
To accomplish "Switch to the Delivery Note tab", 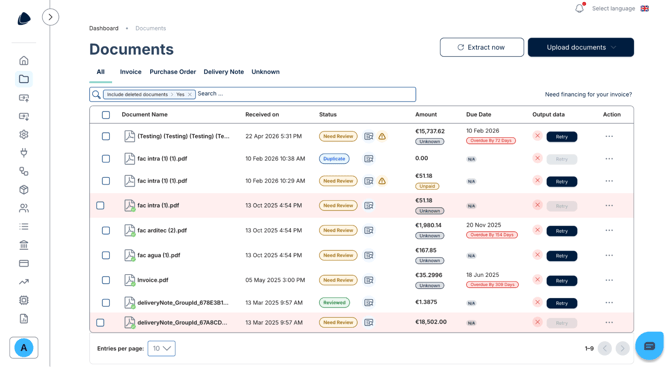I will pyautogui.click(x=223, y=72).
